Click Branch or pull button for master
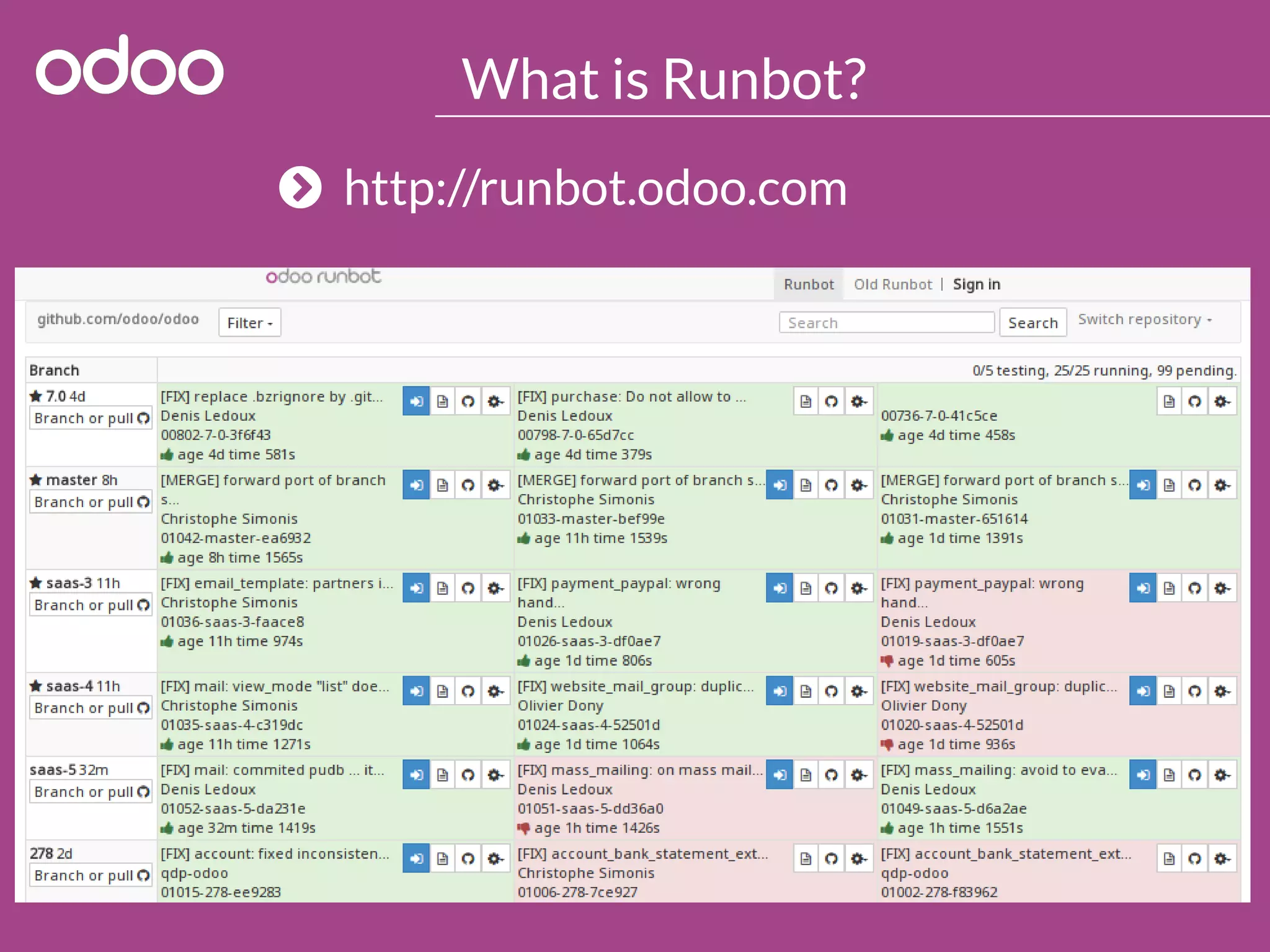The image size is (1270, 952). tap(91, 502)
